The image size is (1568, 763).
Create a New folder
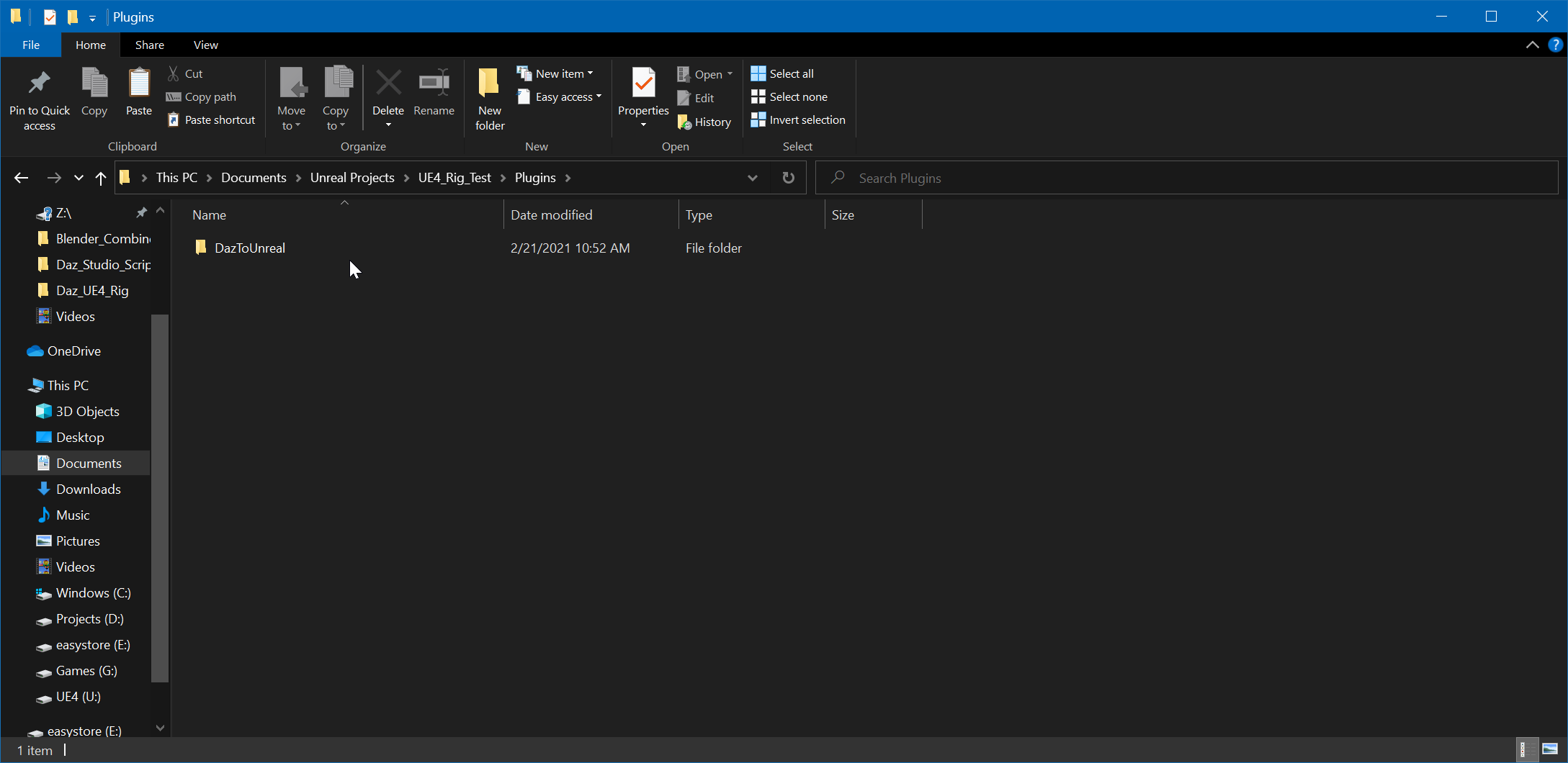tap(490, 99)
